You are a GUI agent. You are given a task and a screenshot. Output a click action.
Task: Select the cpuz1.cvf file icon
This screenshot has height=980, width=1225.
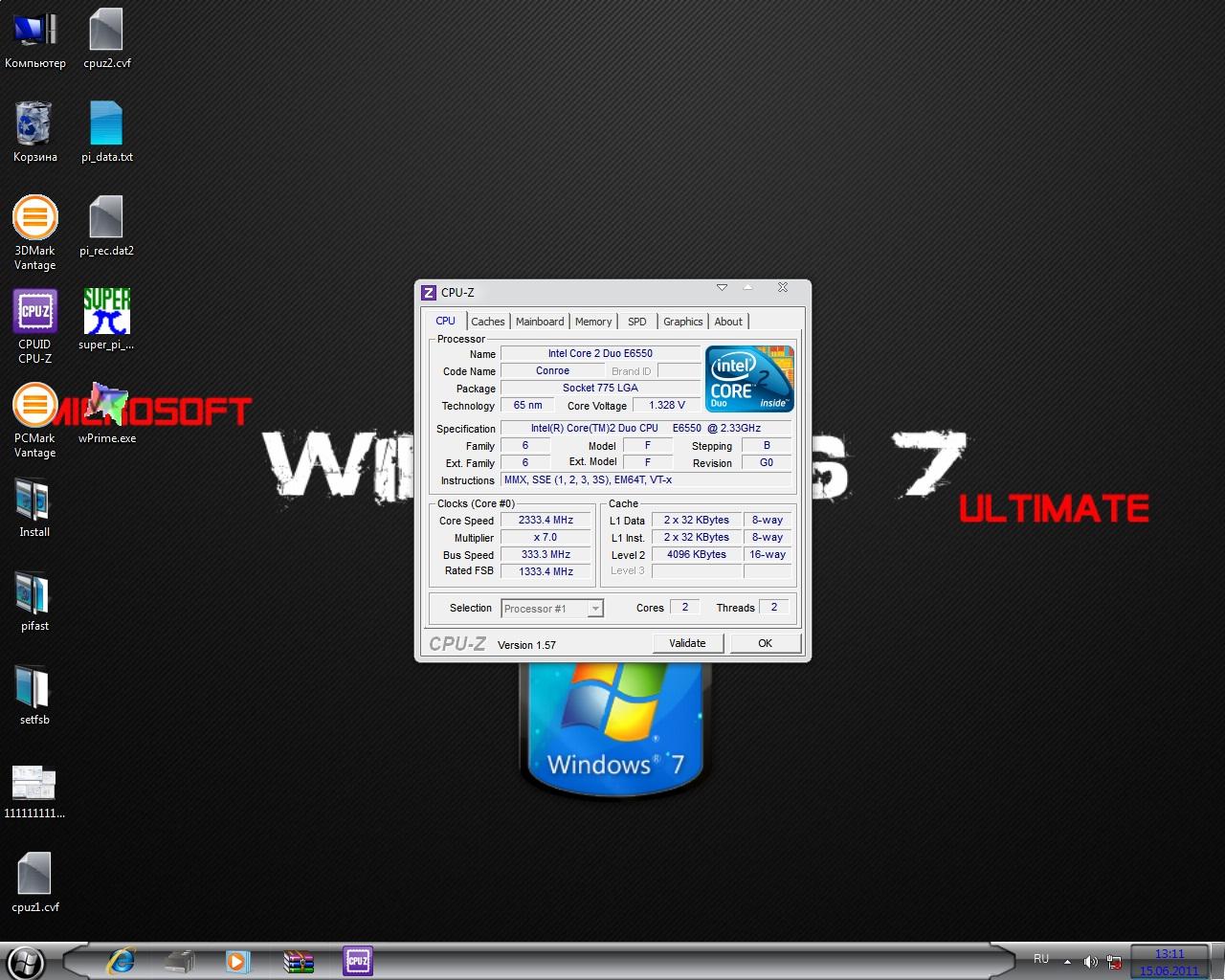click(x=34, y=883)
